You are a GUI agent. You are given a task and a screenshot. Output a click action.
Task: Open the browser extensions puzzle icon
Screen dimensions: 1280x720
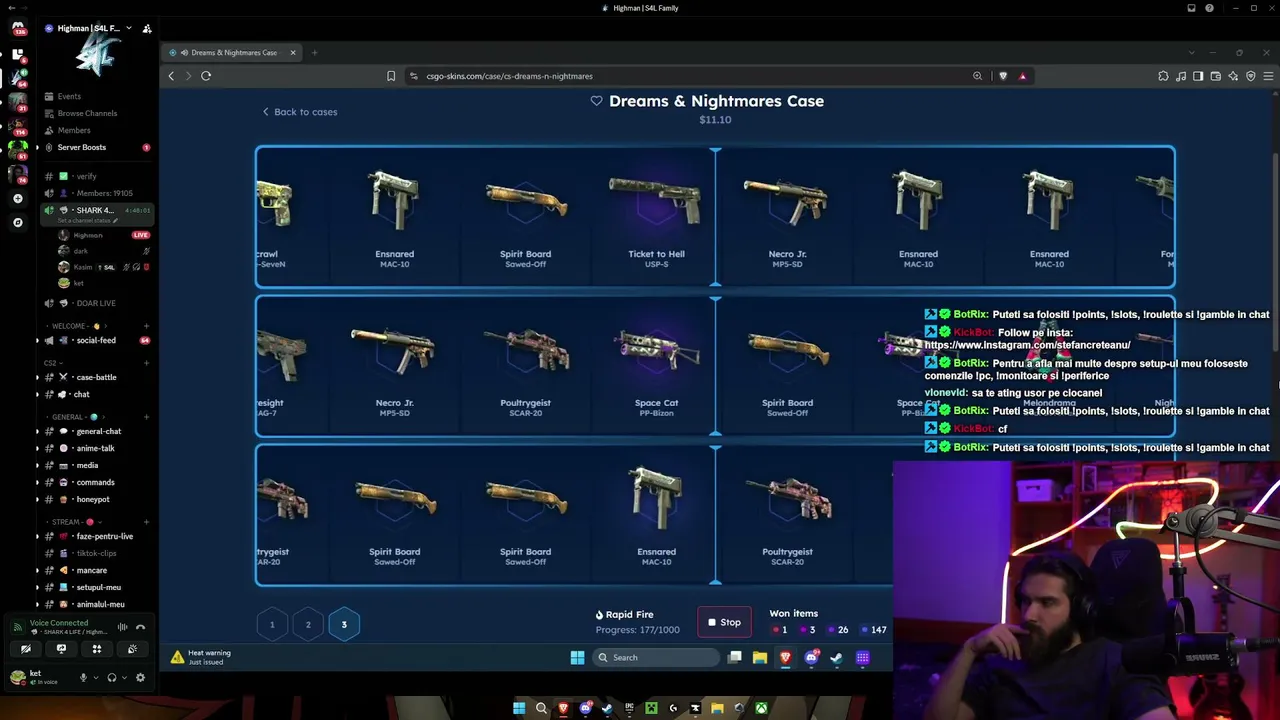tap(1163, 76)
